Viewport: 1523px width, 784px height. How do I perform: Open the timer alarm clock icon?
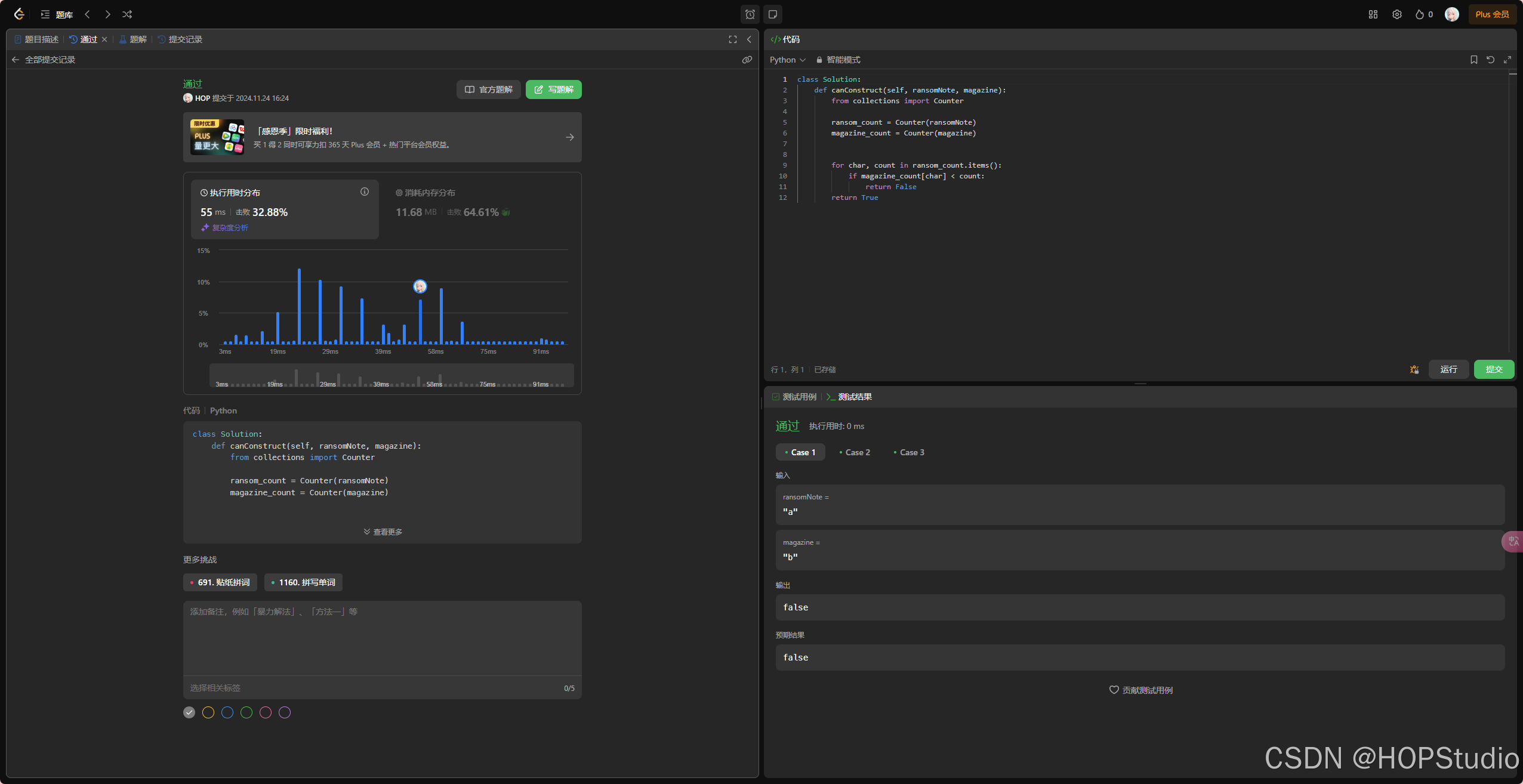750,14
